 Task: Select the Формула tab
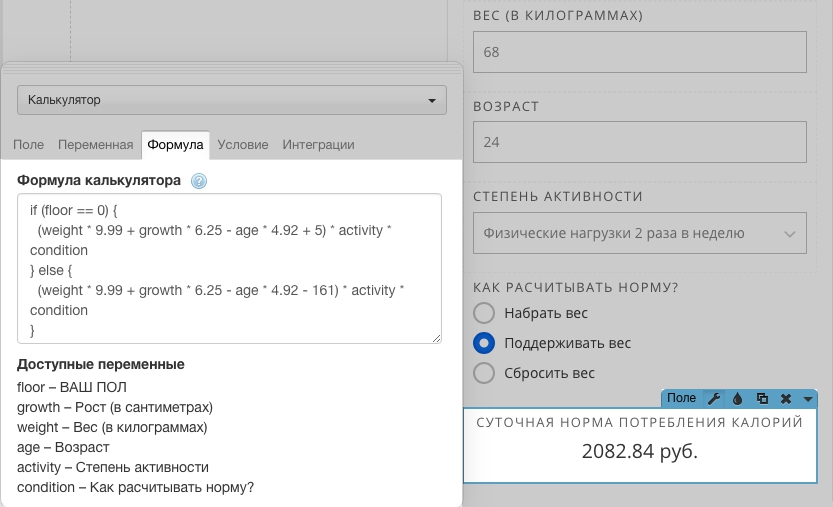(175, 145)
